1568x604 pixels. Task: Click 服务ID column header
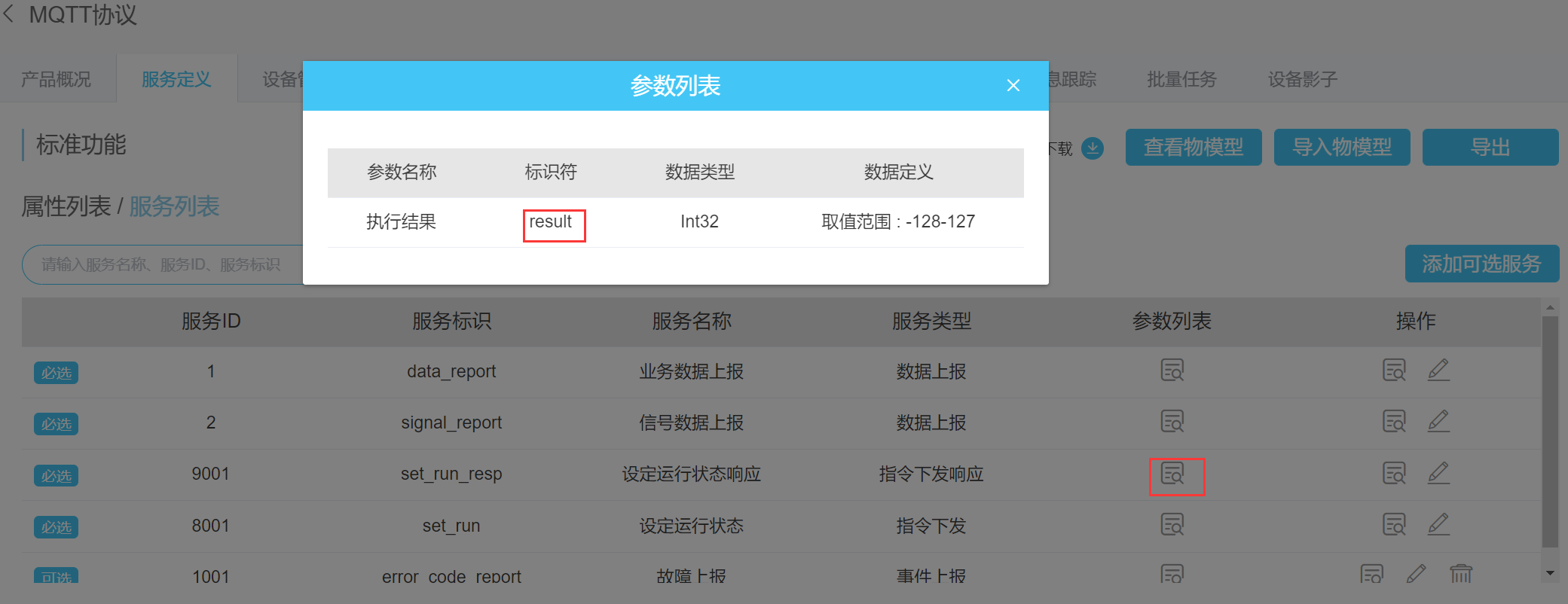click(x=211, y=322)
